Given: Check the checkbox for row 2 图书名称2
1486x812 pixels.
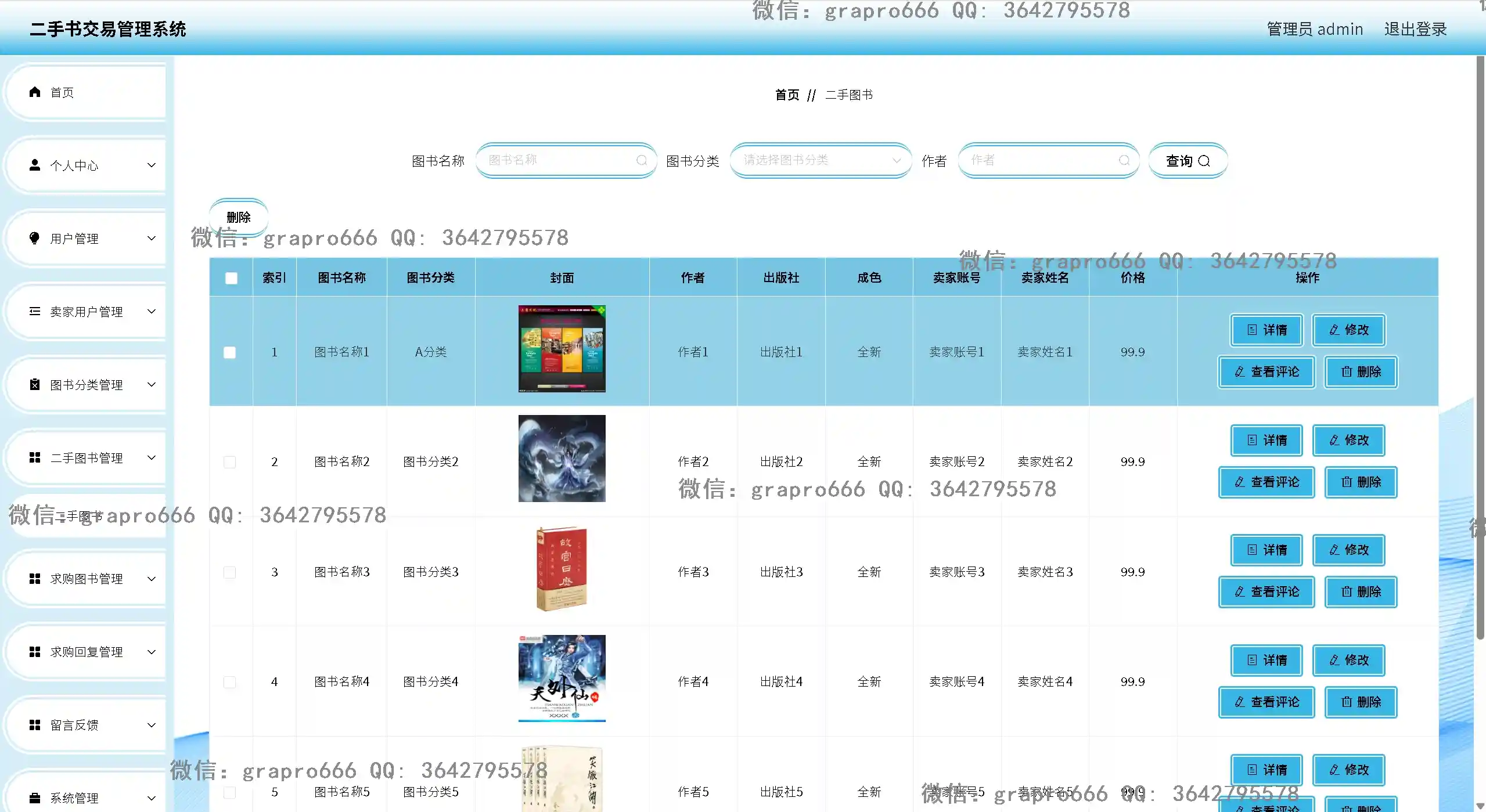Looking at the screenshot, I should point(230,462).
